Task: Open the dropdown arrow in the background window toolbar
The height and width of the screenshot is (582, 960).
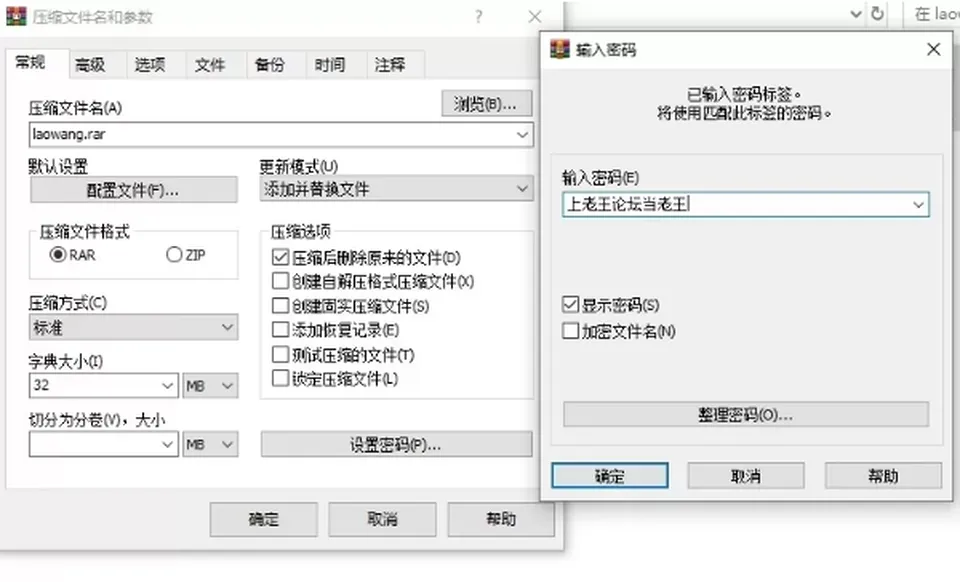Action: pyautogui.click(x=856, y=13)
